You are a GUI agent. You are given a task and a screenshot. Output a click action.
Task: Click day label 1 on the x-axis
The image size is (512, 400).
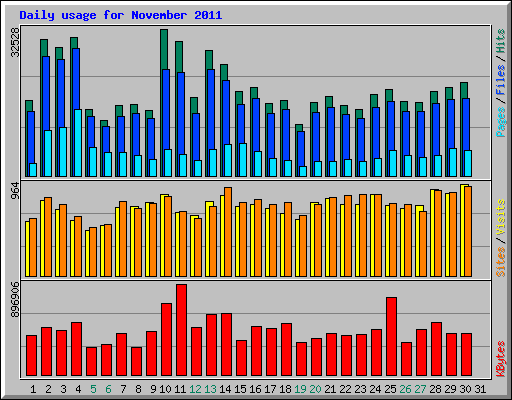(33, 389)
